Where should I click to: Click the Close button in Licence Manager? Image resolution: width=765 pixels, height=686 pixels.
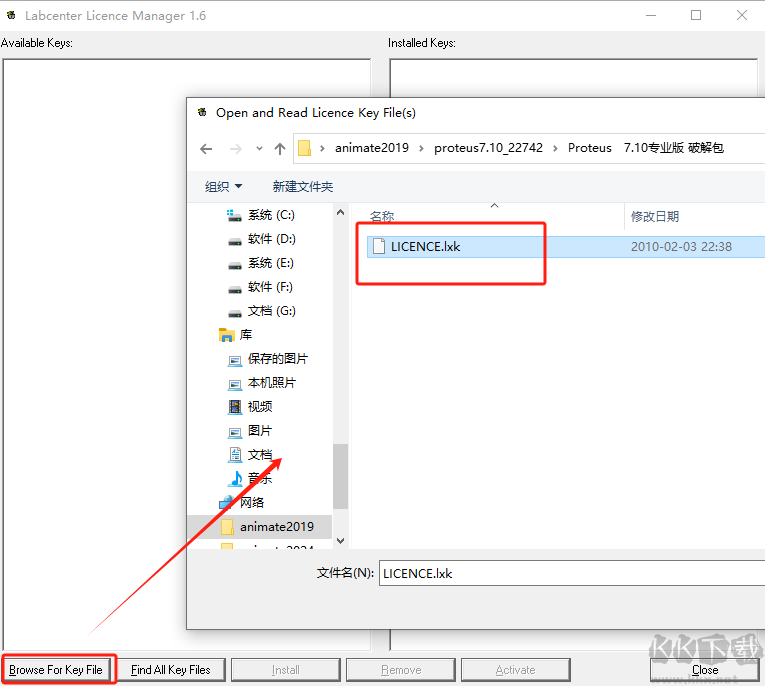point(704,669)
